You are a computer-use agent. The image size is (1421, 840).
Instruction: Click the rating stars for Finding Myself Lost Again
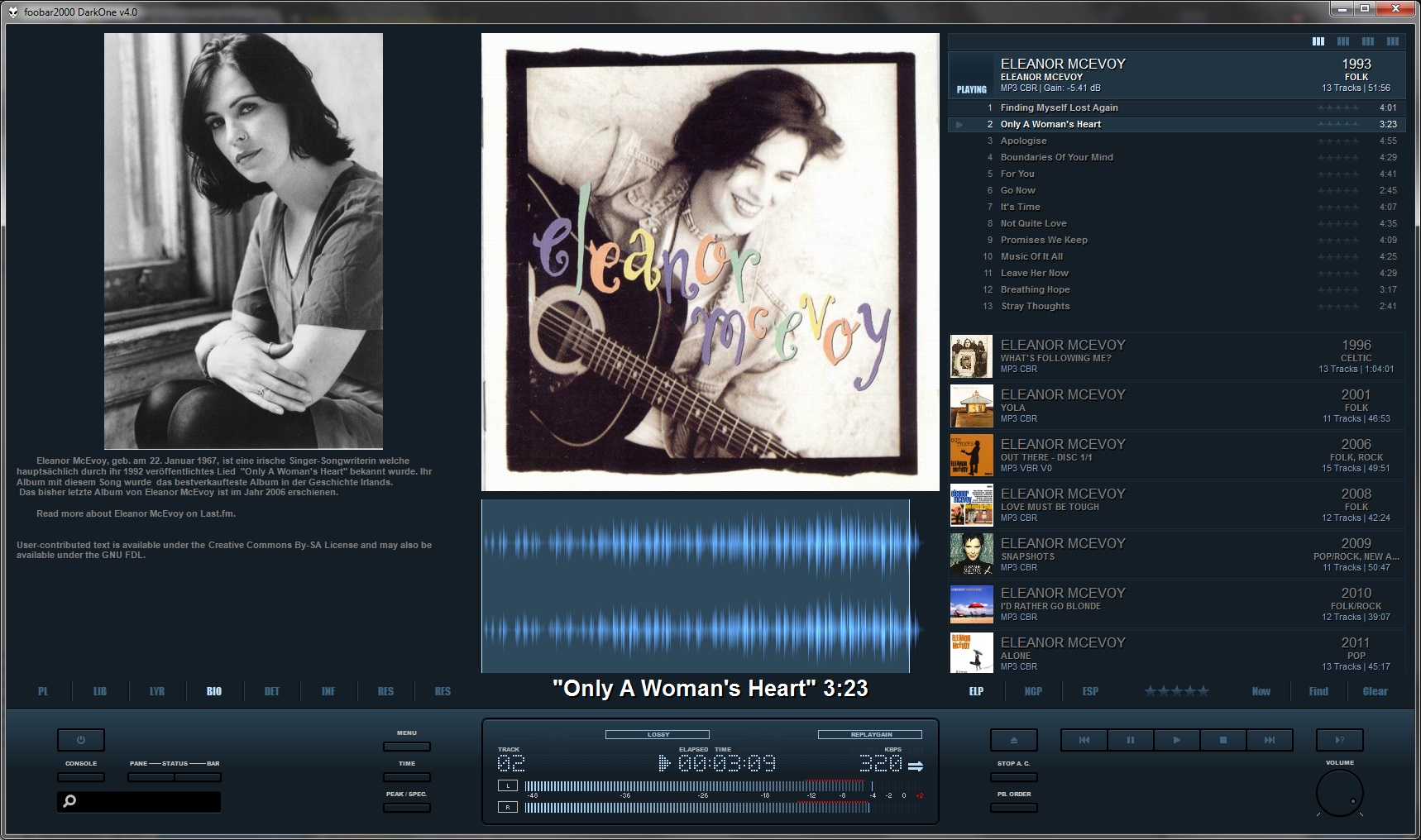point(1338,108)
